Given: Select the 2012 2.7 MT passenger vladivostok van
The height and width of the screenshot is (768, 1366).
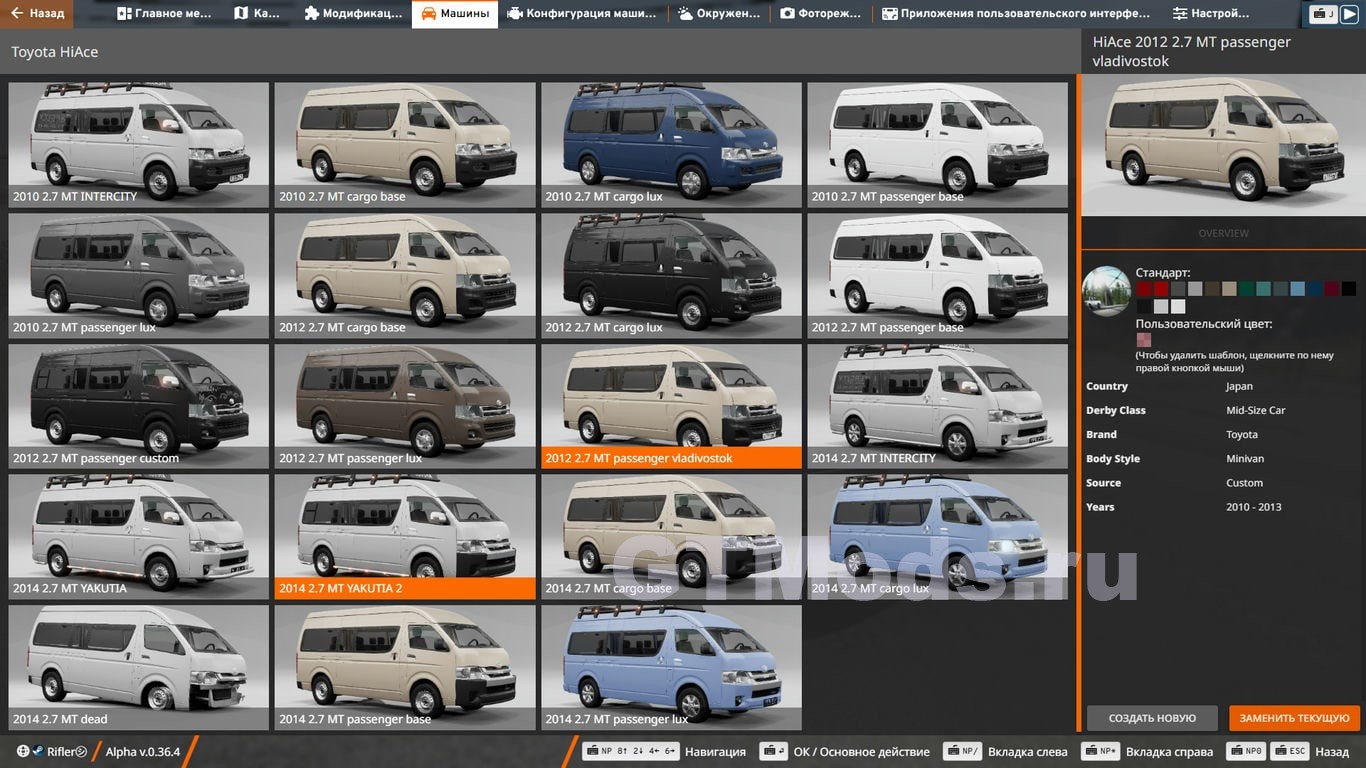Looking at the screenshot, I should (x=671, y=406).
